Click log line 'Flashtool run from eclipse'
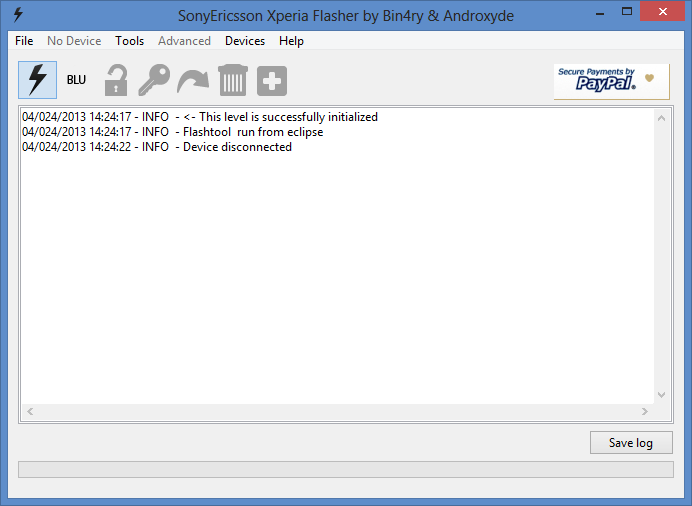692x506 pixels. (173, 132)
